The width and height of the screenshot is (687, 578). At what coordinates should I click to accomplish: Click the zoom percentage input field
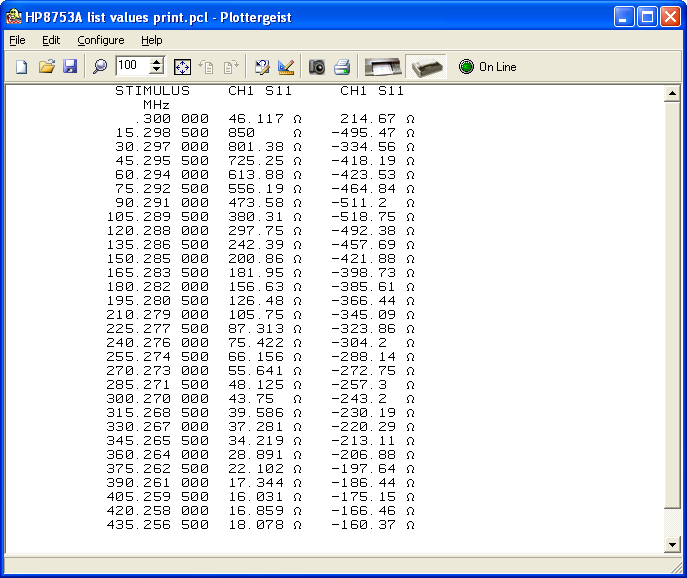pyautogui.click(x=131, y=67)
